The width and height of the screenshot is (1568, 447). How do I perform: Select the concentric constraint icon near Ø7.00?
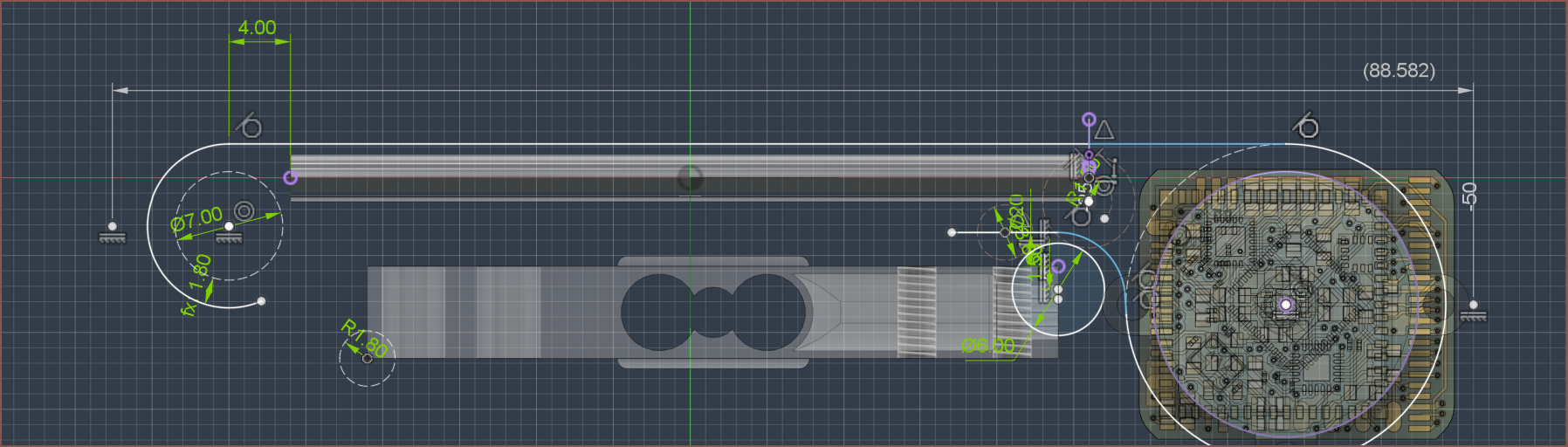[x=244, y=210]
